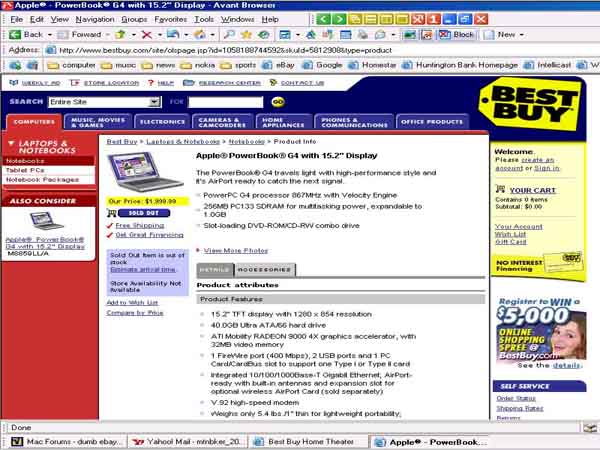Click the History icon next to Favorites star

(x=263, y=35)
